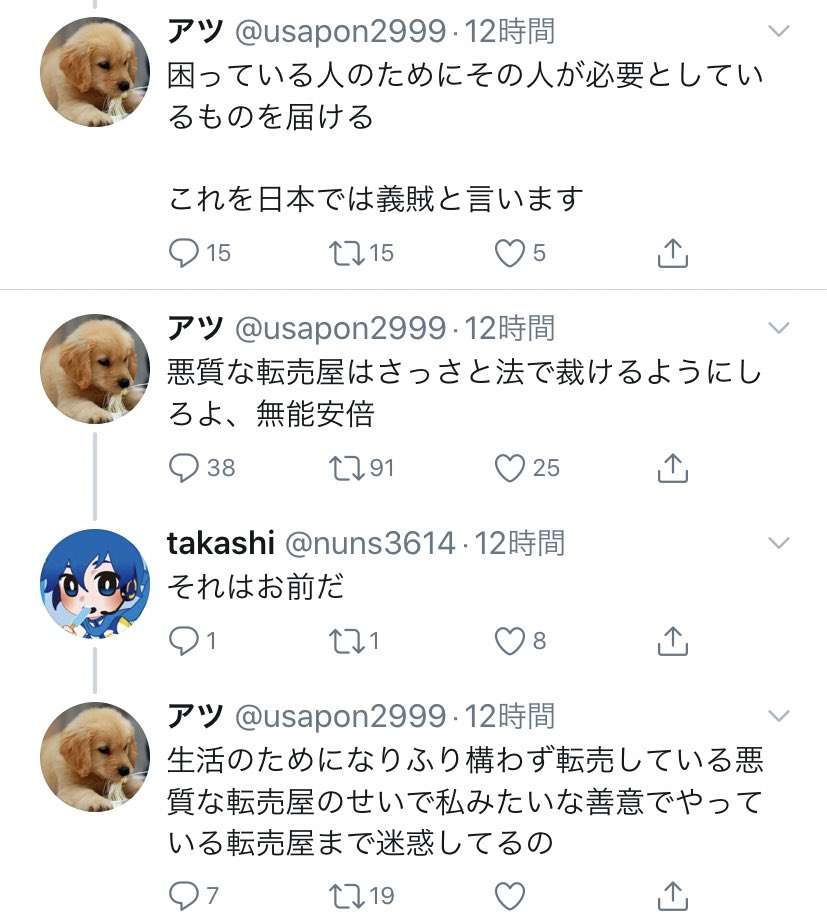Screen dimensions: 827x923
Task: Retweet the 善意 tweet with 19 retweets
Action: 345,895
